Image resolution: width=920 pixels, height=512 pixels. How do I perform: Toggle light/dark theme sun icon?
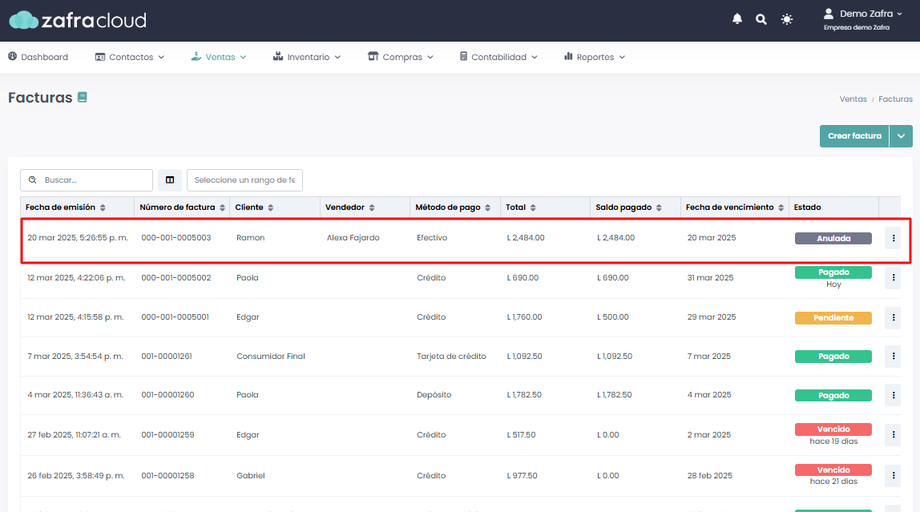(x=787, y=19)
